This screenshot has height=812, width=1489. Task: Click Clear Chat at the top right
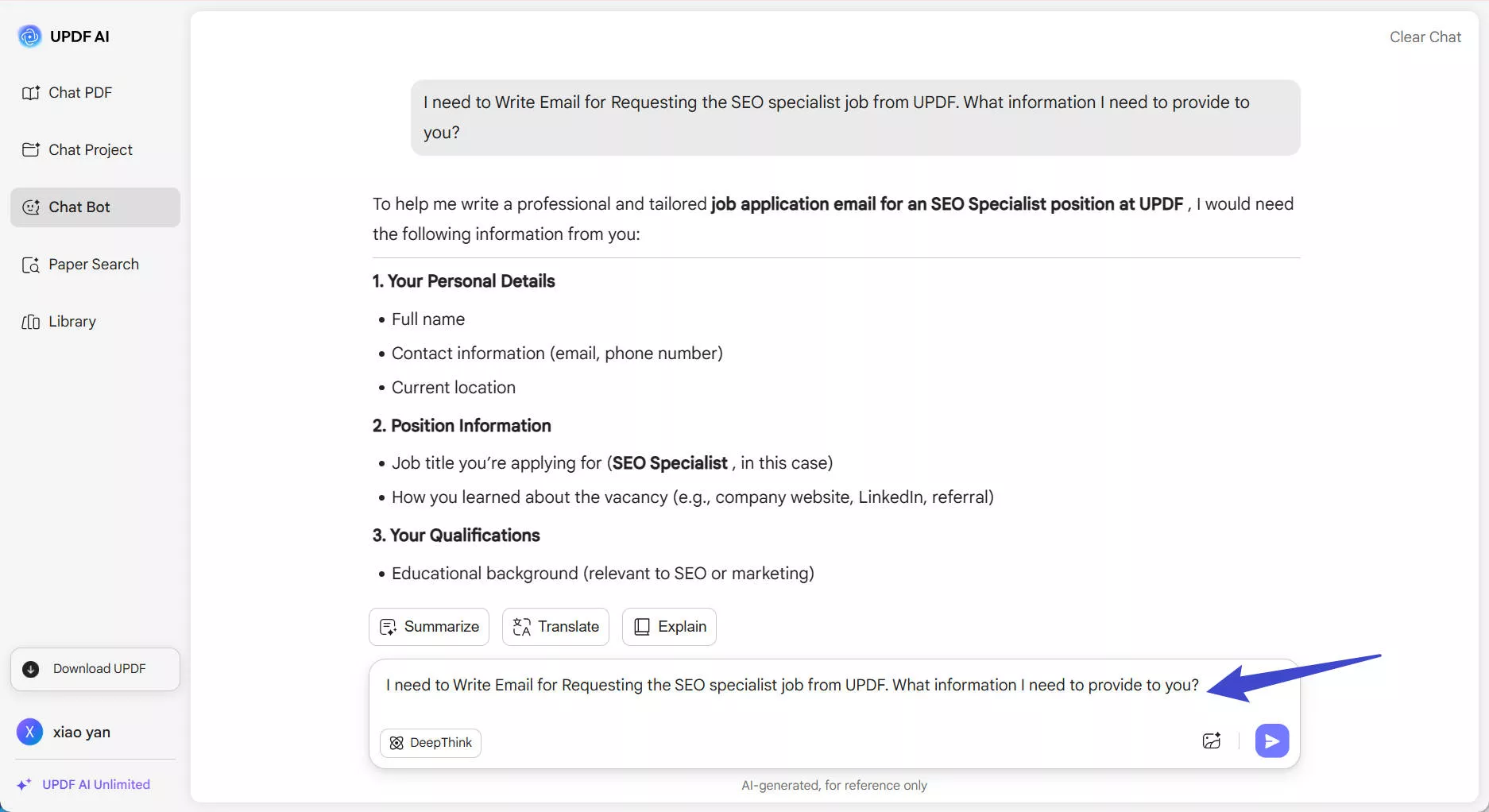[1425, 37]
